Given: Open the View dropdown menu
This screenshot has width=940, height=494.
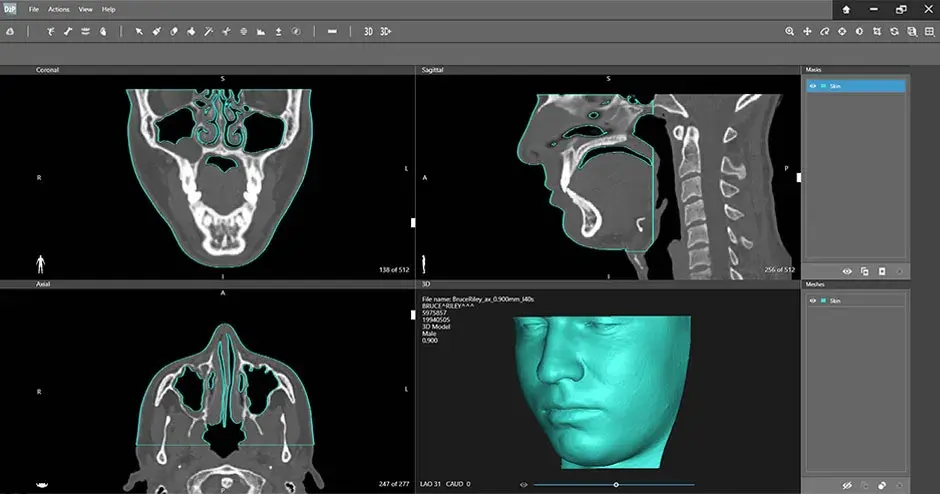Looking at the screenshot, I should [85, 9].
